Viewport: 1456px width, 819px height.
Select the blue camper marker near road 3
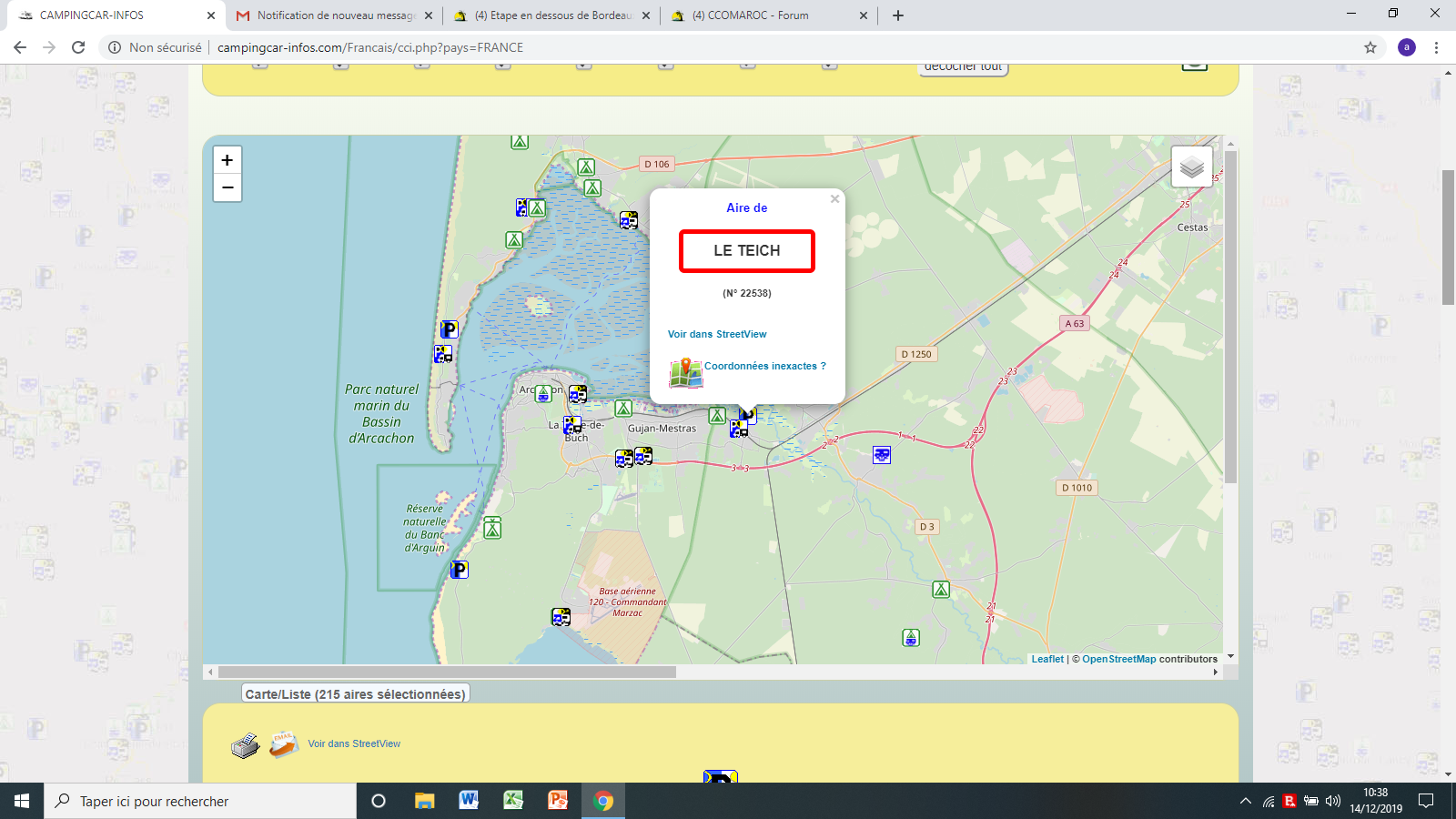click(882, 454)
